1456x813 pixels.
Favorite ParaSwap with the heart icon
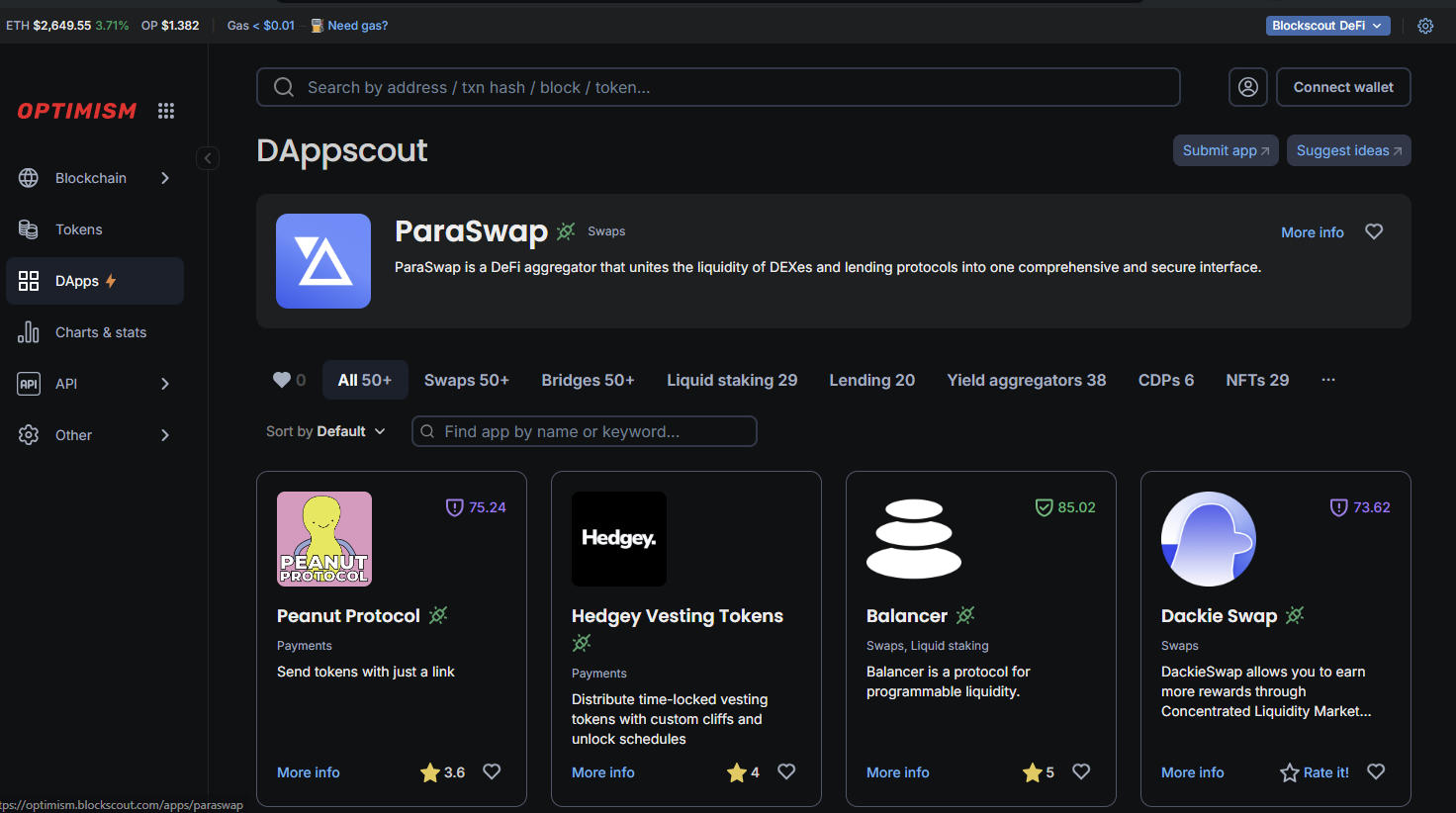[x=1374, y=231]
